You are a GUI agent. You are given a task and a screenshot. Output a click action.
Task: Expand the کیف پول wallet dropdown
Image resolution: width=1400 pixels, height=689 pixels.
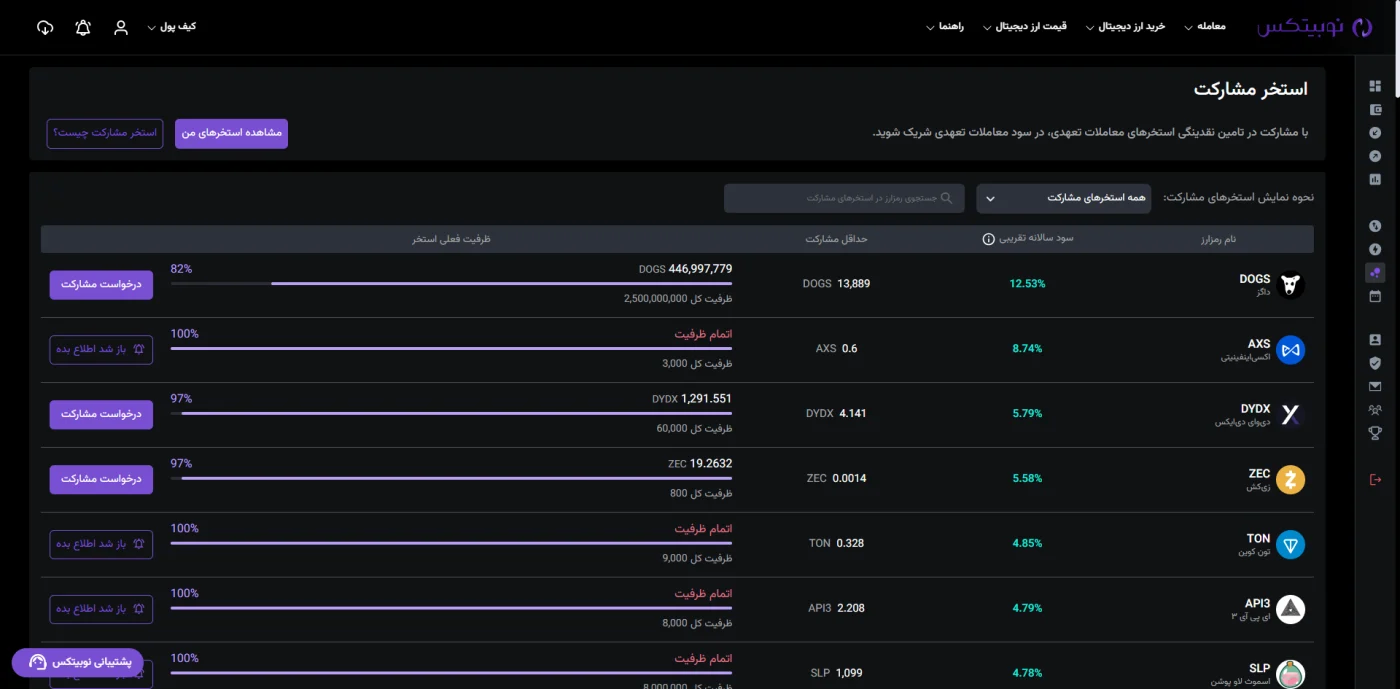point(171,27)
